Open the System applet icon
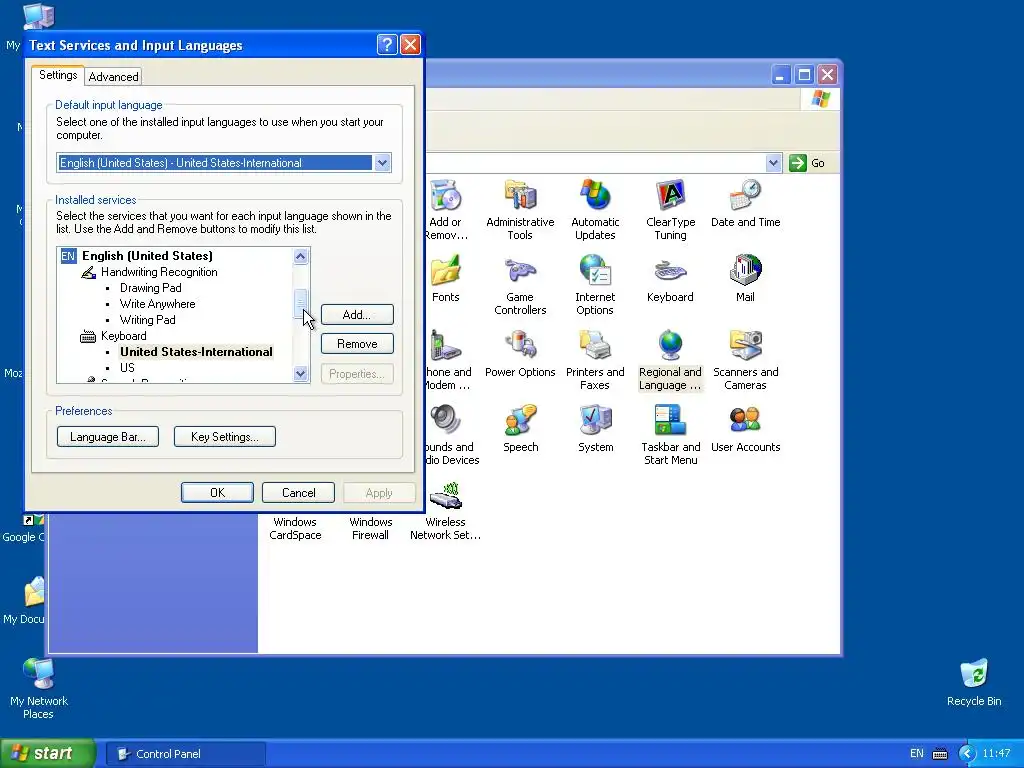The image size is (1024, 768). point(595,429)
